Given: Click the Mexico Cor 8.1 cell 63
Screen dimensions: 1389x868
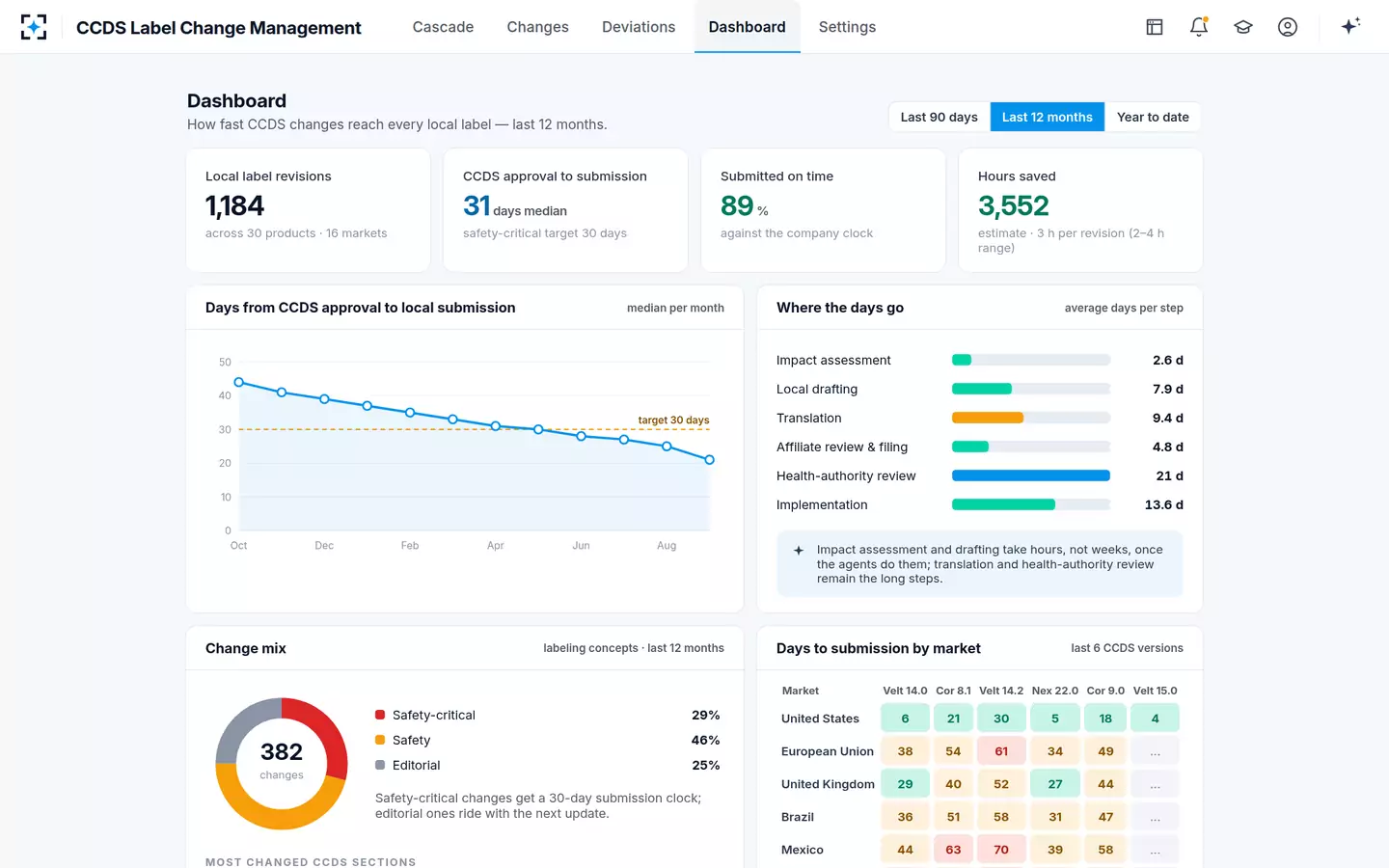Looking at the screenshot, I should (953, 850).
